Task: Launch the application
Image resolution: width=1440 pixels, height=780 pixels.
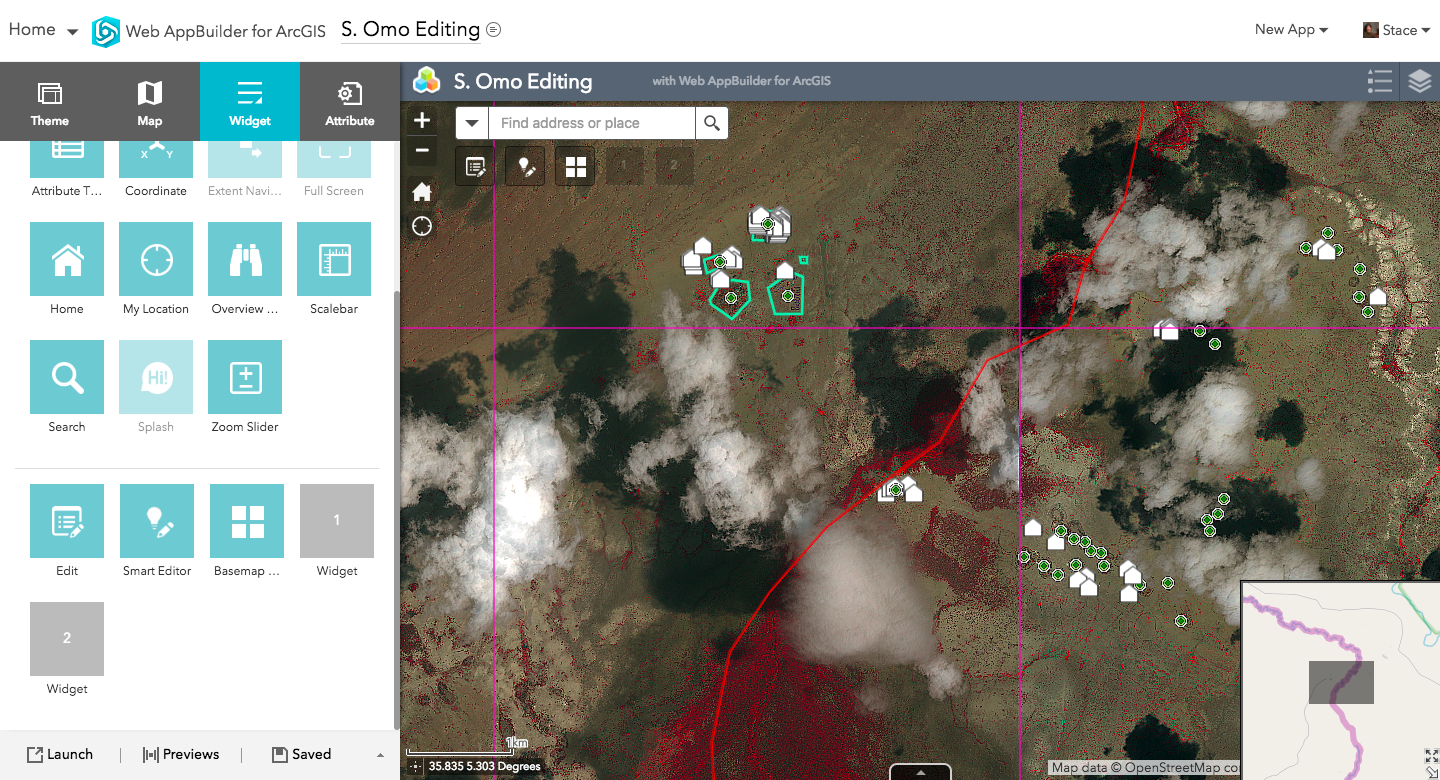Action: pos(60,755)
